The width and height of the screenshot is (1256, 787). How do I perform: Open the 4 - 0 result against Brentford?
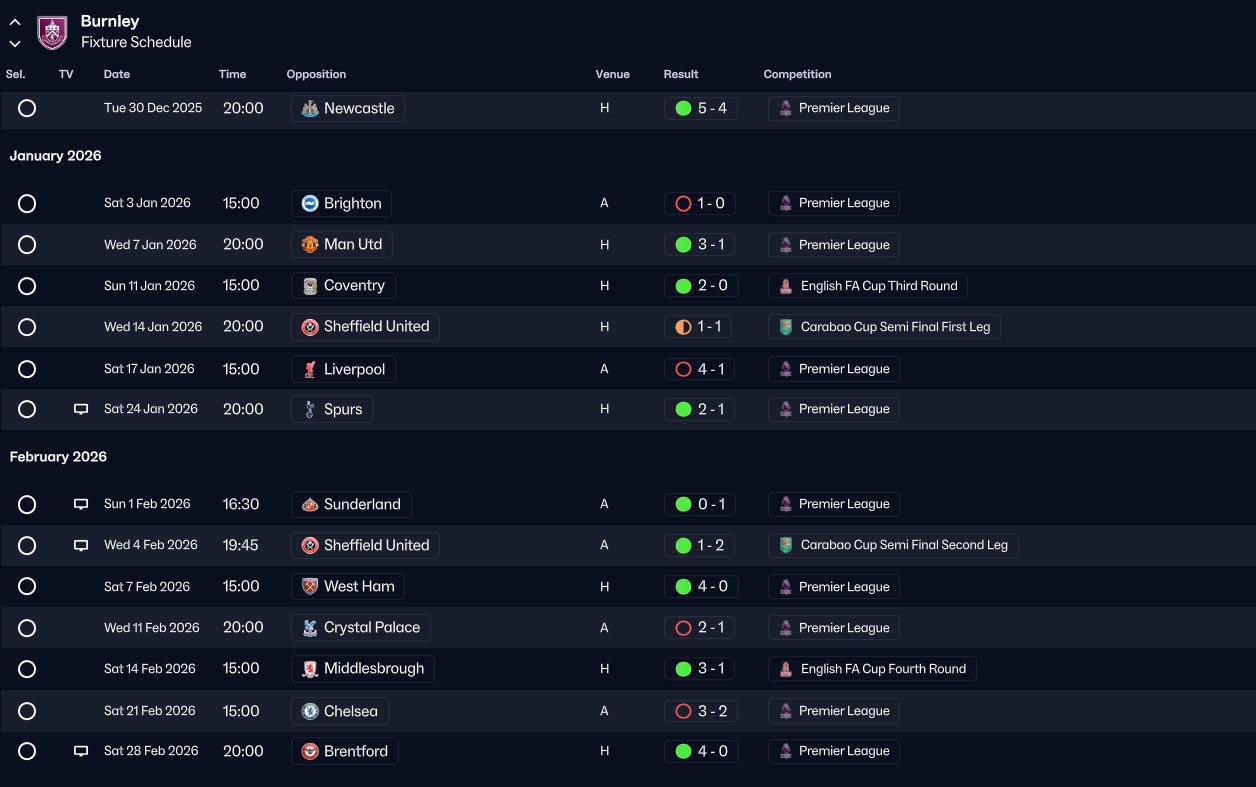click(x=700, y=751)
